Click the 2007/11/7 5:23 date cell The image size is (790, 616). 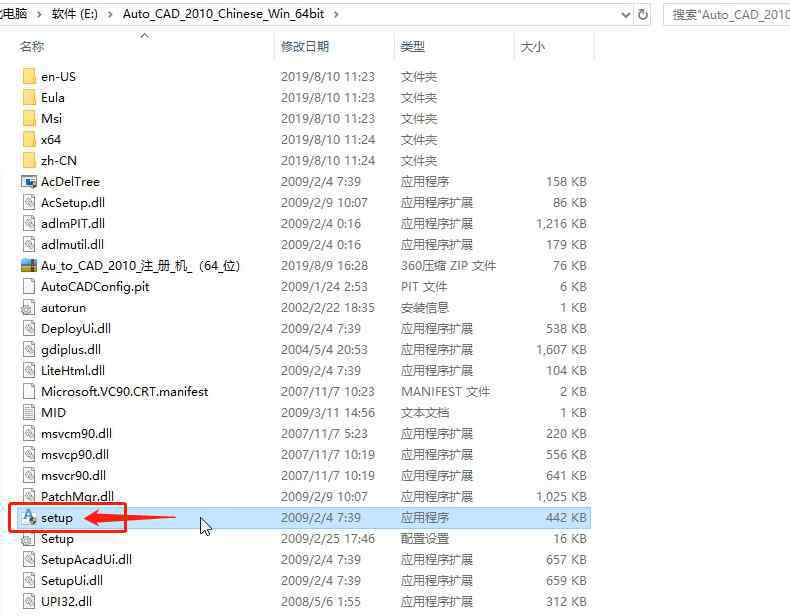pyautogui.click(x=324, y=434)
